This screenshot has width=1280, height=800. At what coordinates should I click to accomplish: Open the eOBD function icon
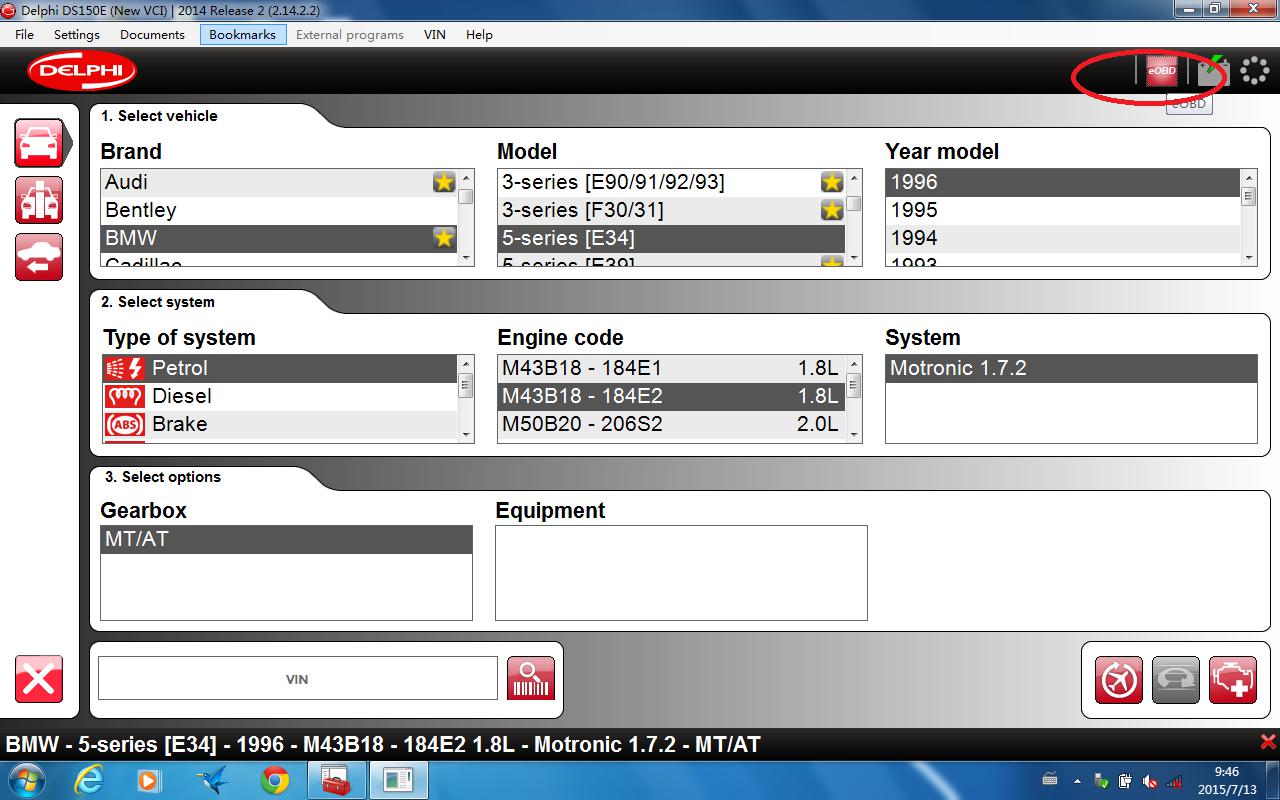point(1161,71)
